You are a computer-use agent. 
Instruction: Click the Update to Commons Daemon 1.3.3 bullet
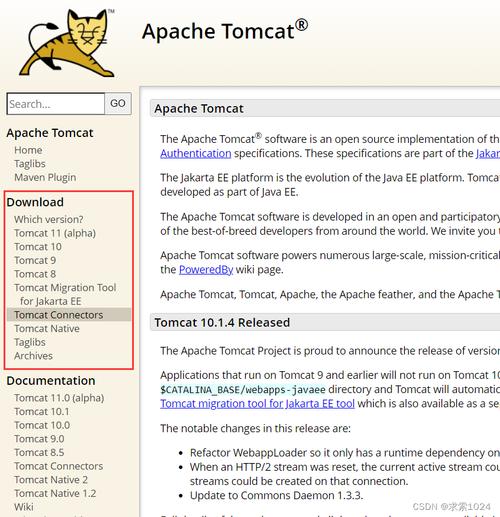tap(276, 496)
